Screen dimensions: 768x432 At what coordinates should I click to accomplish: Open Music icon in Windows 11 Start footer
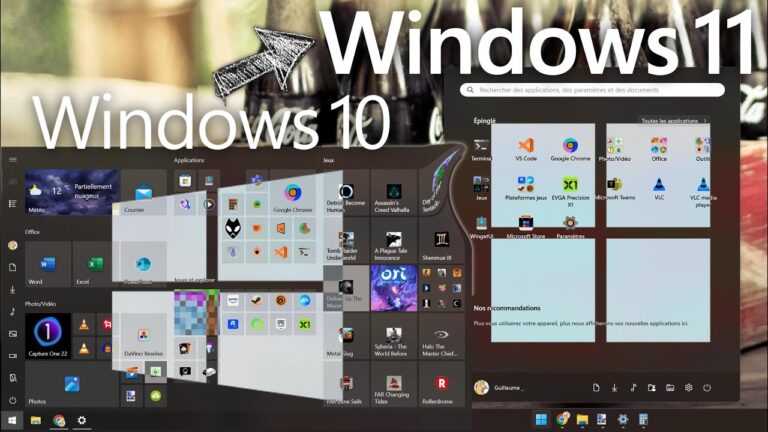633,387
